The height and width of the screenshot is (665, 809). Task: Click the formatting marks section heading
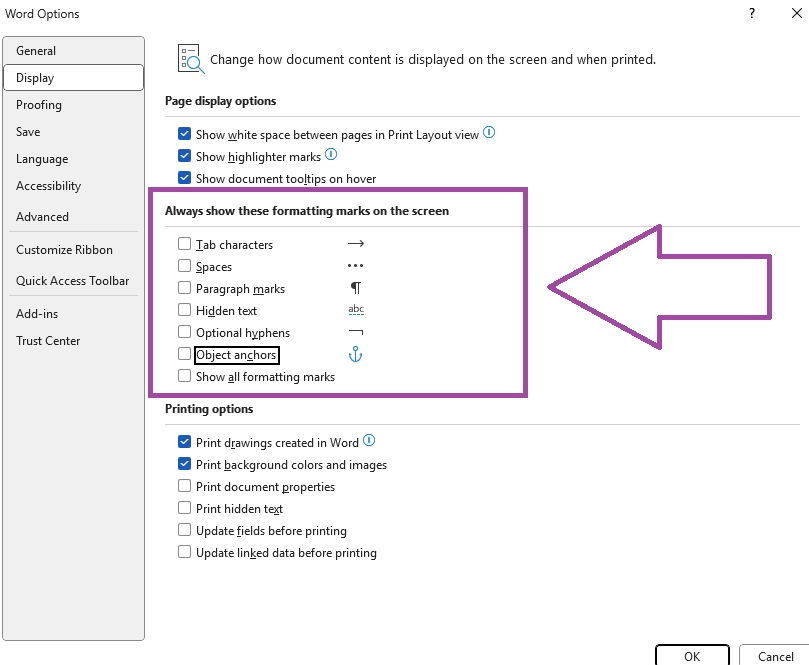click(x=307, y=210)
